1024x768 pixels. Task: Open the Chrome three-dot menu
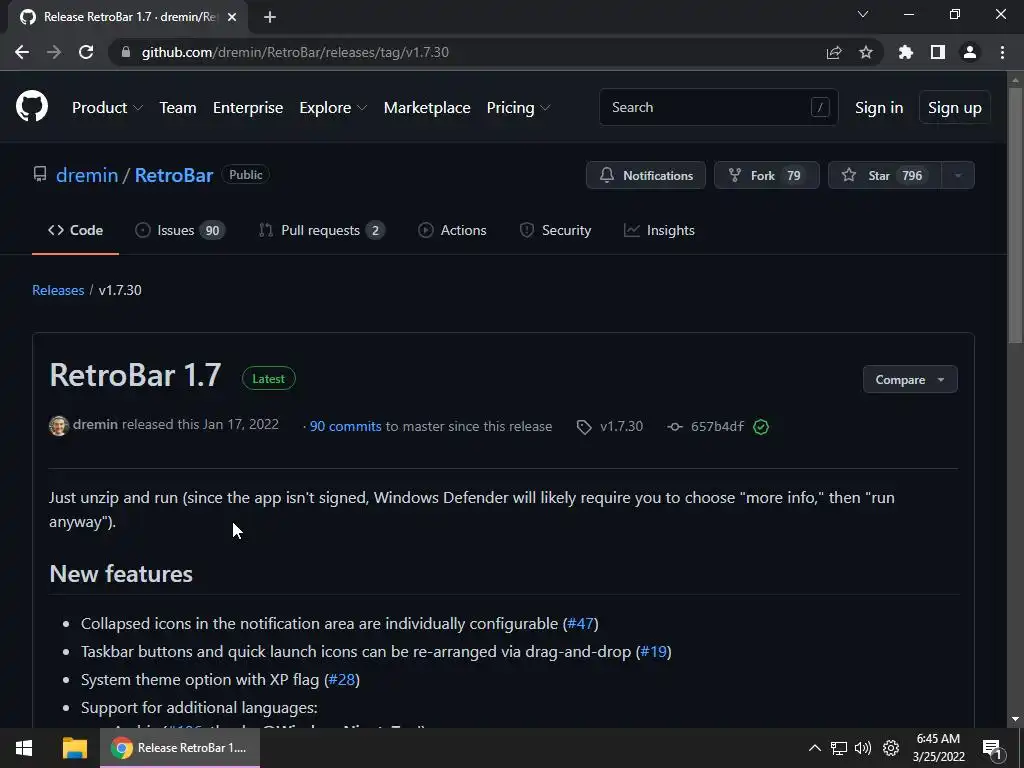tap(1002, 52)
